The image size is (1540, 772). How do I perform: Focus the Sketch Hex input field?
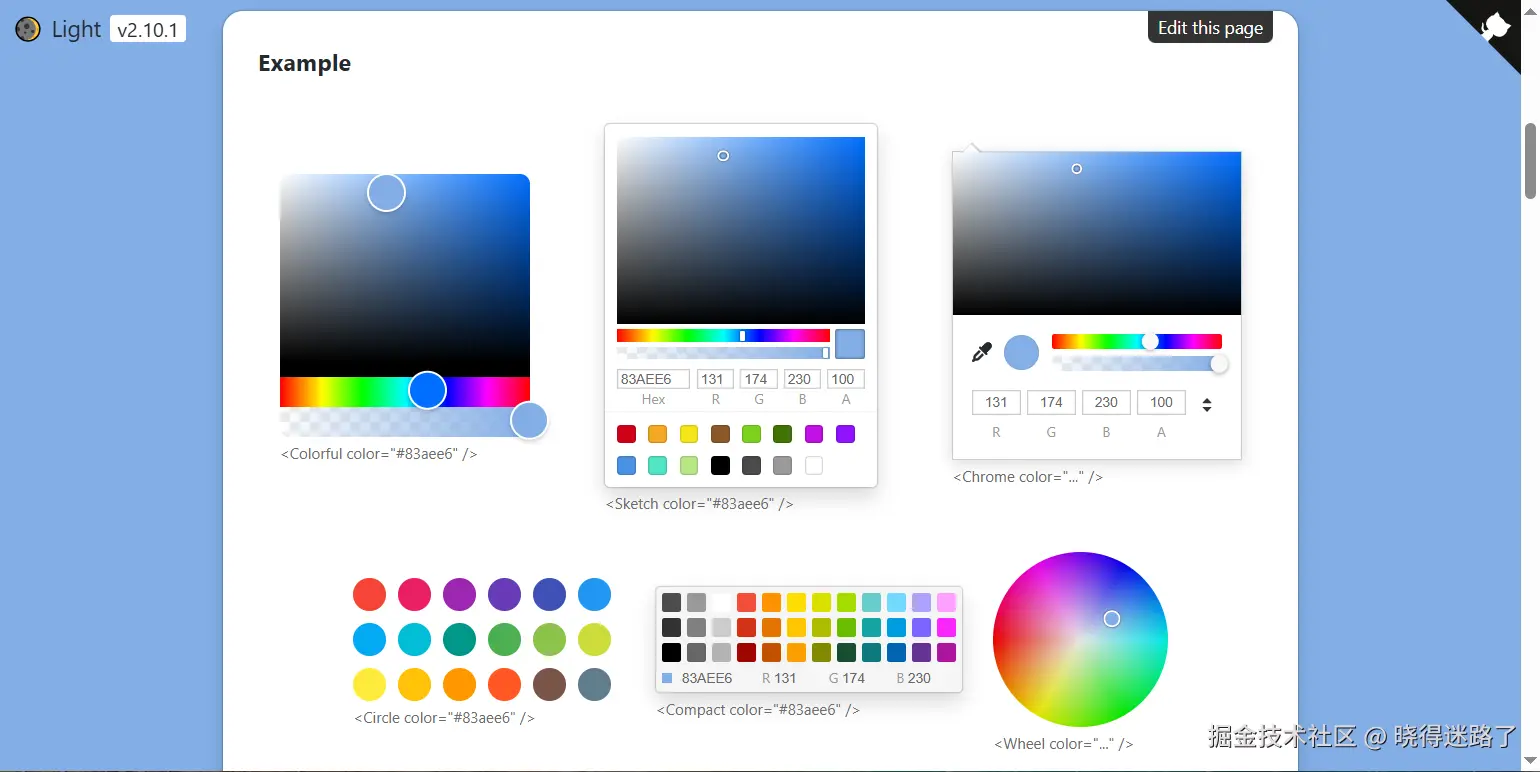point(653,379)
